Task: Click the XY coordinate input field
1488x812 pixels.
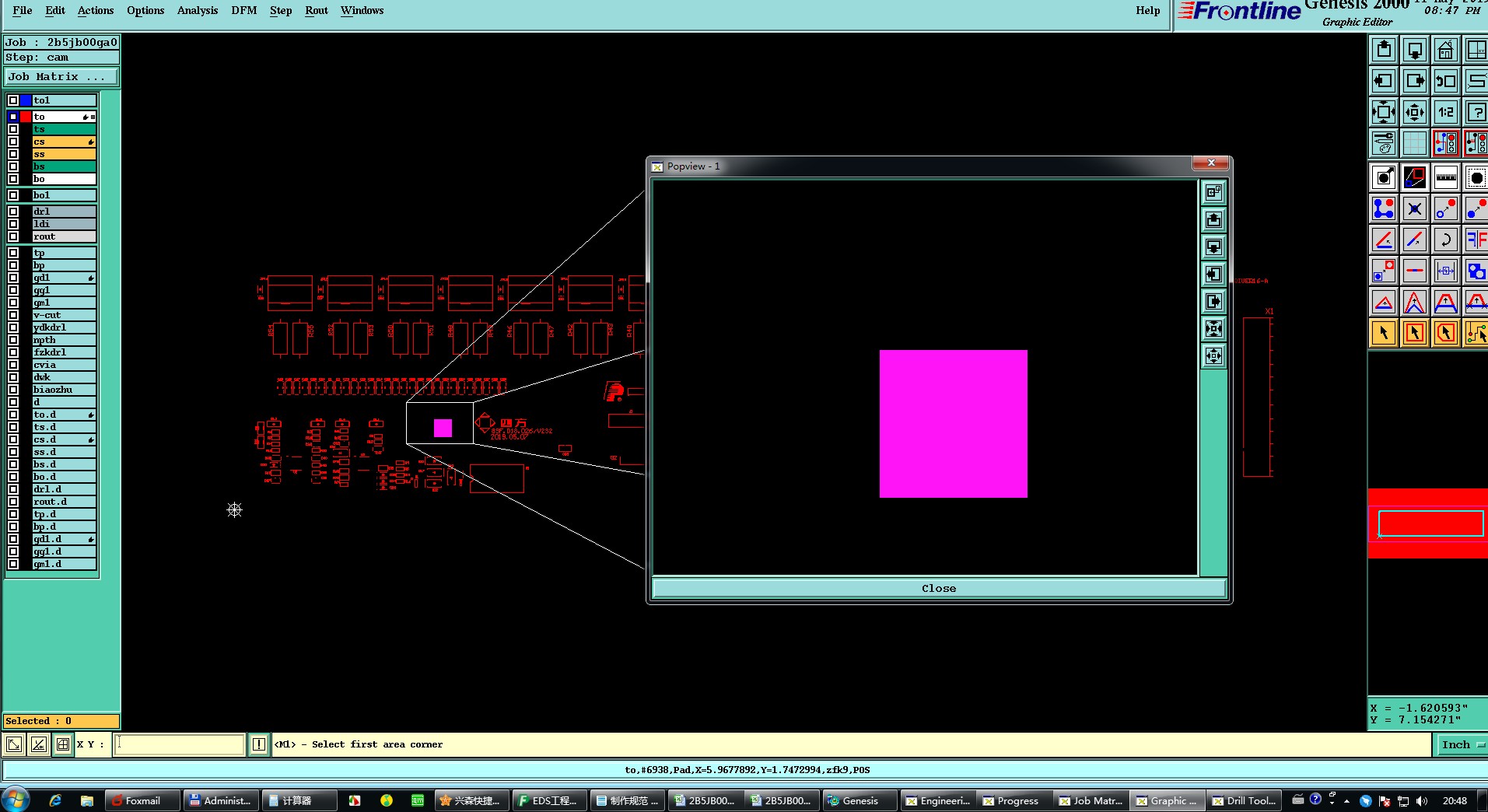Action: [x=179, y=745]
